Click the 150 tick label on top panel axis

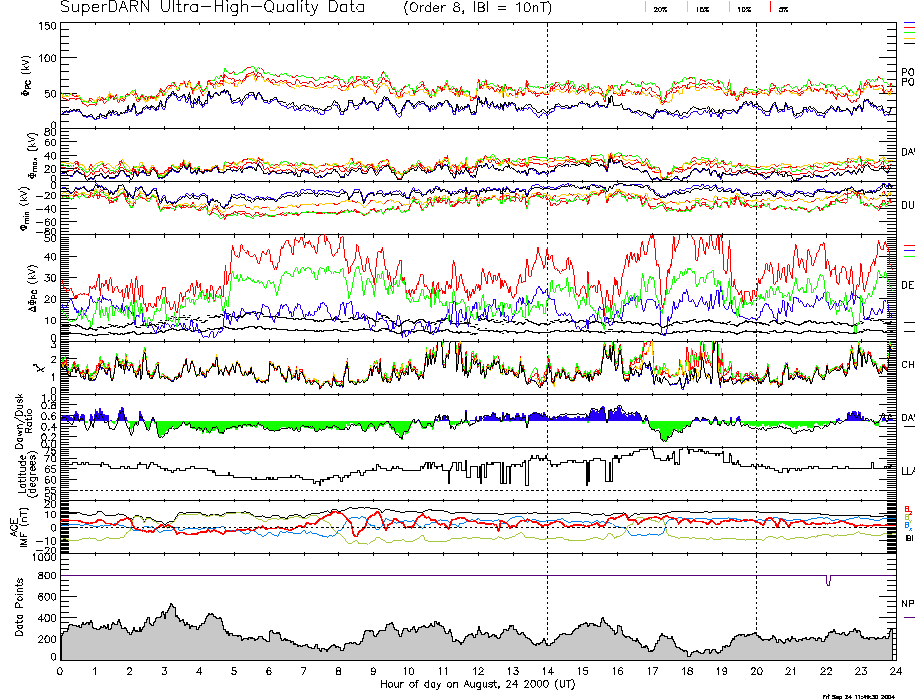tap(47, 25)
